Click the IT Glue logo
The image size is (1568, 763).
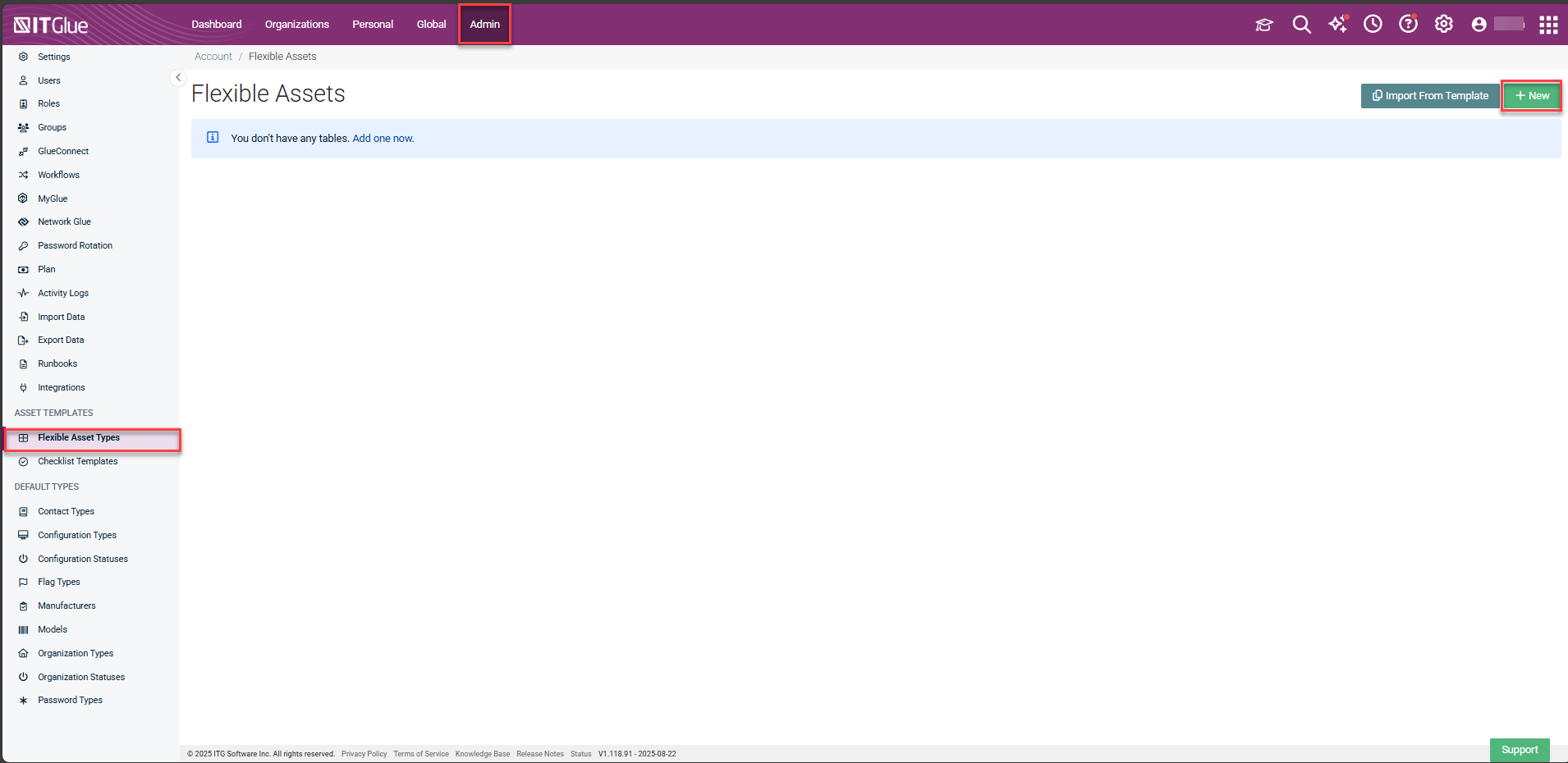[51, 25]
